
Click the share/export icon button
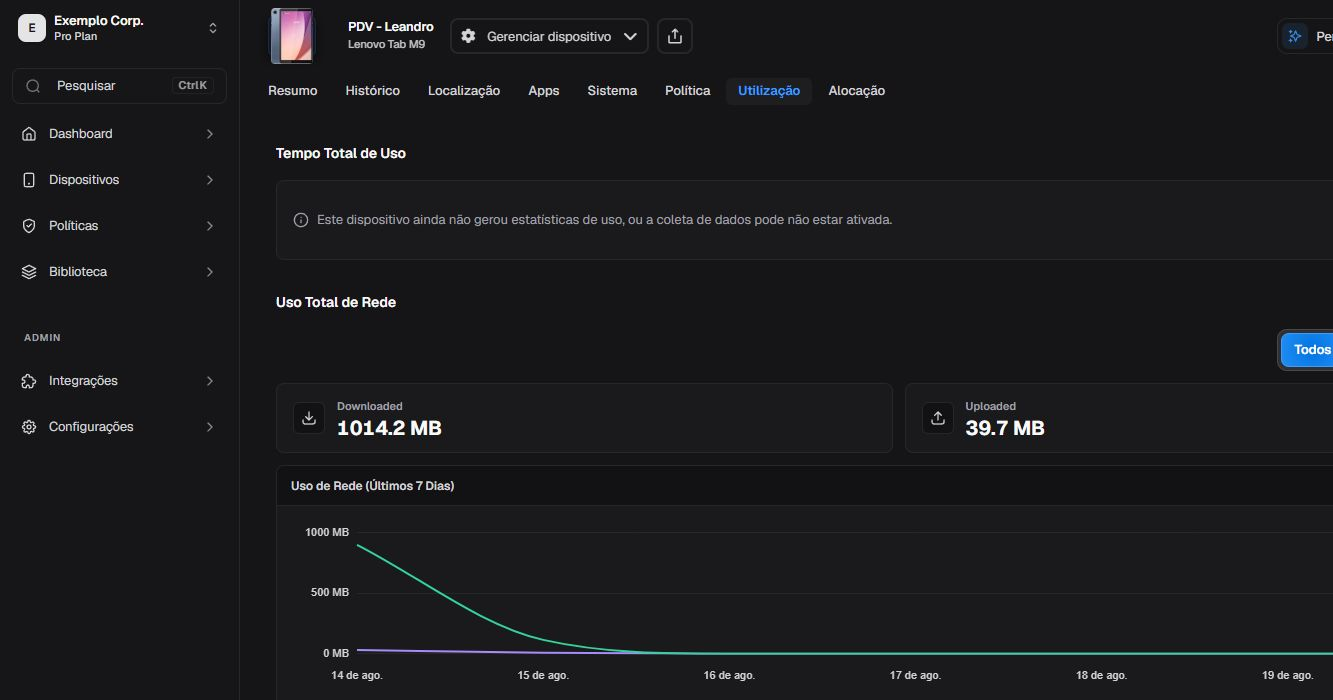[675, 36]
